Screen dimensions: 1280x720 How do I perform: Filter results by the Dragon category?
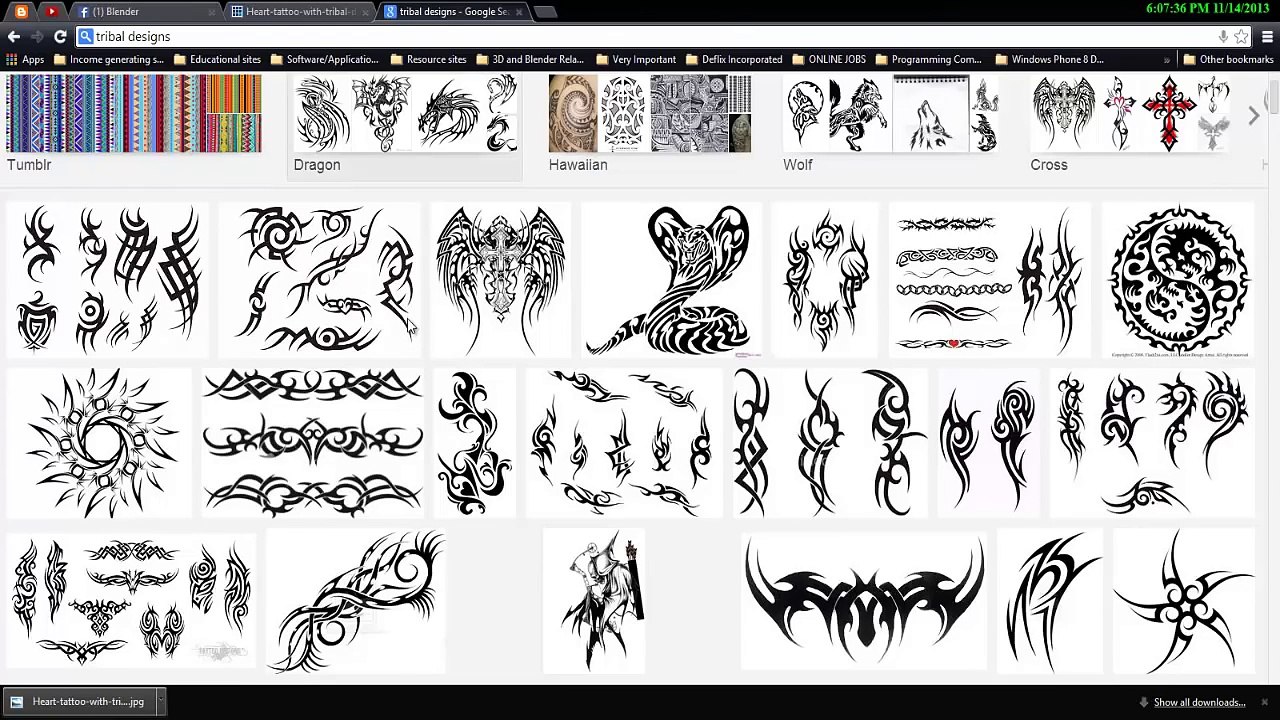pos(405,125)
